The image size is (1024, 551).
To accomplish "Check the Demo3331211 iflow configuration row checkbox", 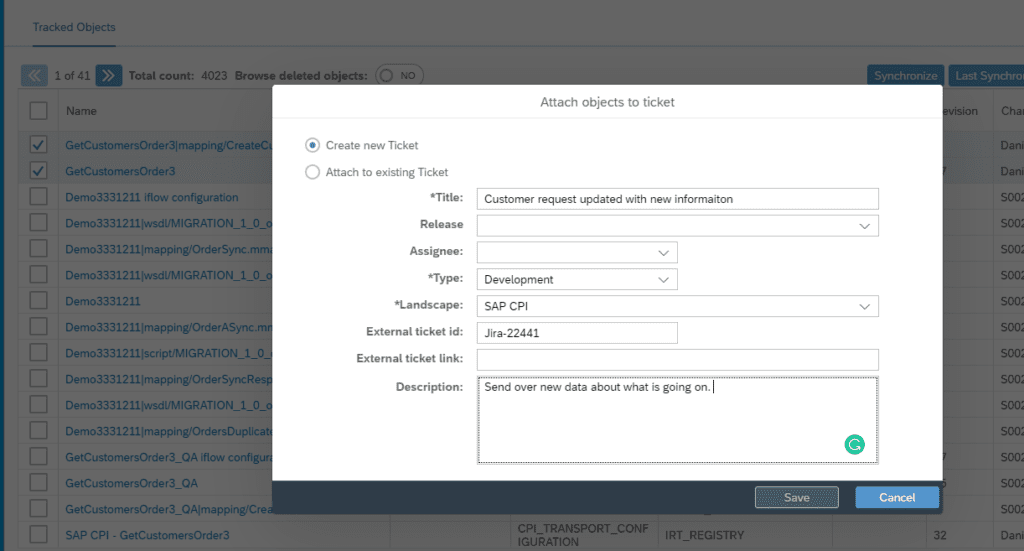I will click(39, 197).
